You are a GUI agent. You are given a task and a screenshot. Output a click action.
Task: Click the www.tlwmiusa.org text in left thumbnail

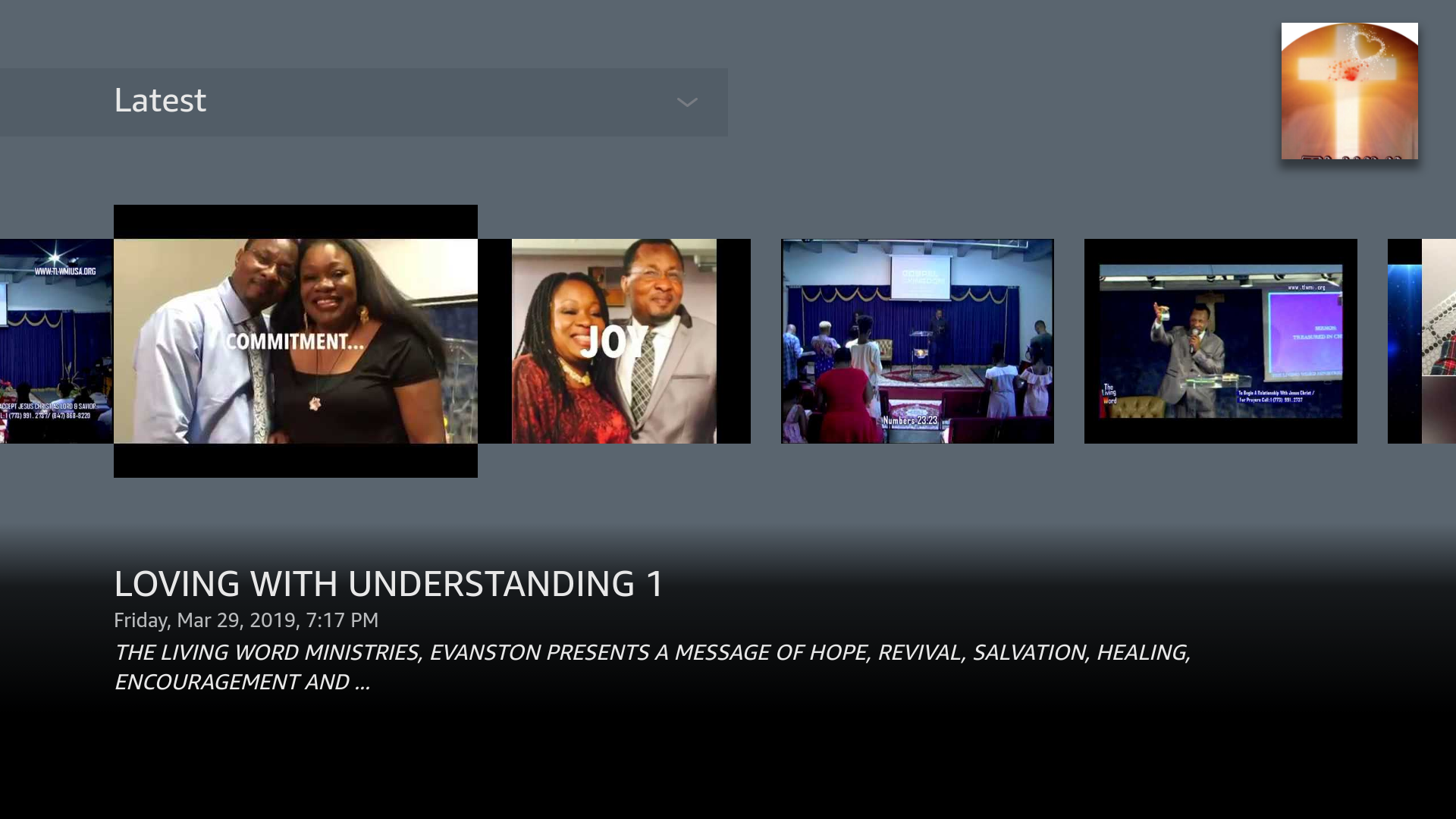(65, 271)
